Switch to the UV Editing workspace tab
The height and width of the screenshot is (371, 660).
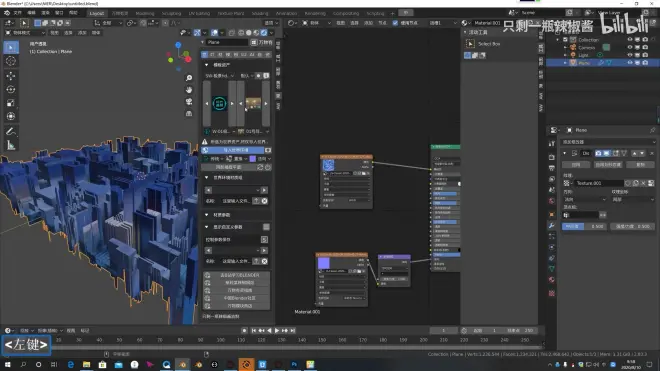point(199,13)
